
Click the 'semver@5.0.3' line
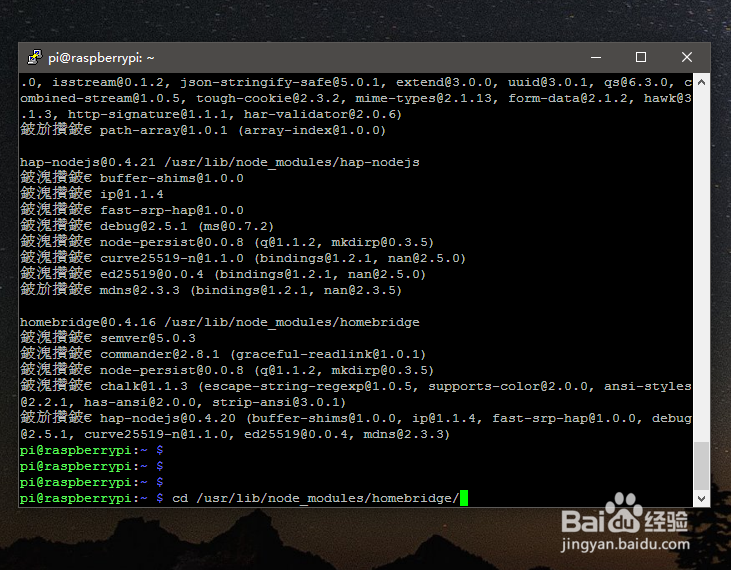(148, 338)
